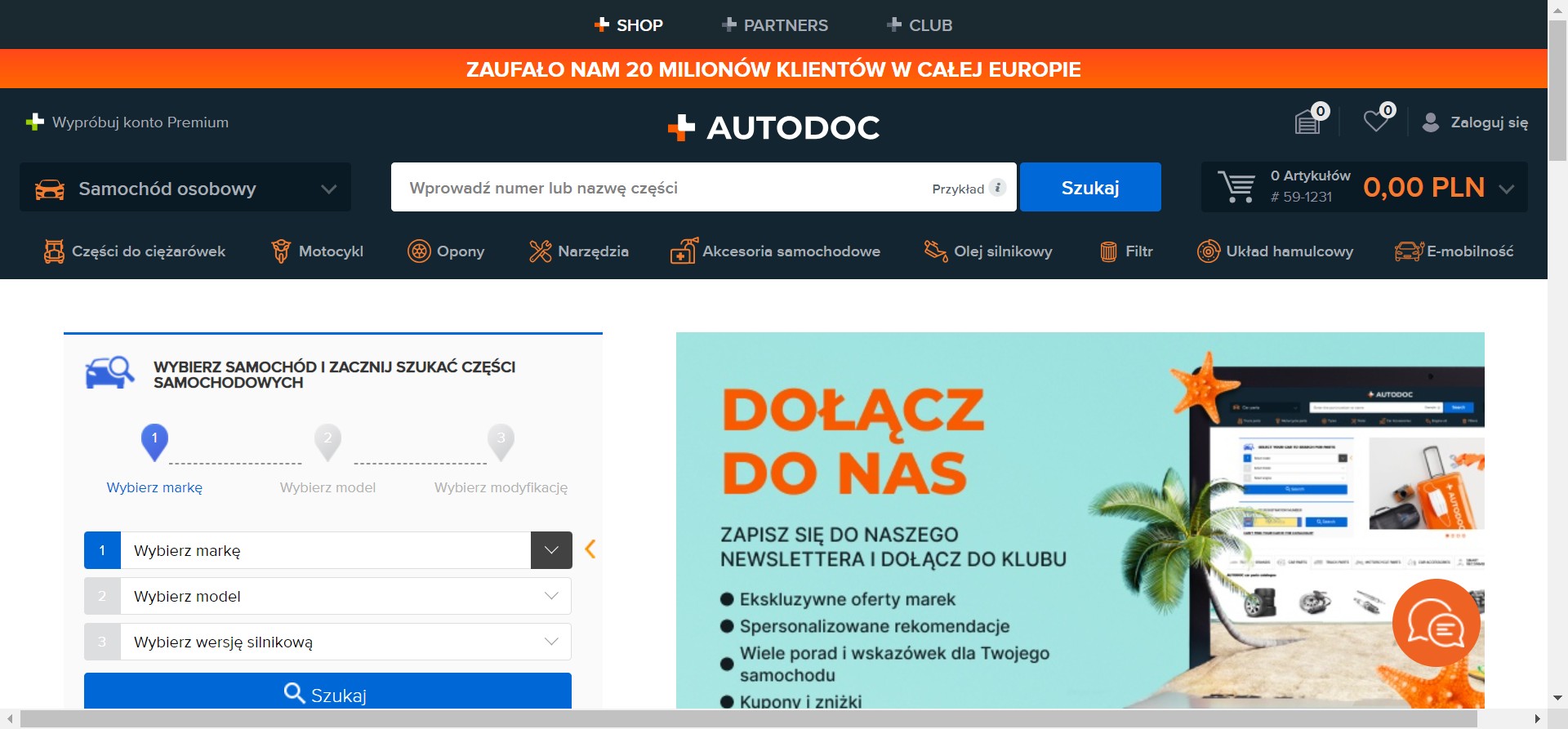Viewport: 1568px width, 729px height.
Task: Open the Wybierz model dropdown
Action: (328, 596)
